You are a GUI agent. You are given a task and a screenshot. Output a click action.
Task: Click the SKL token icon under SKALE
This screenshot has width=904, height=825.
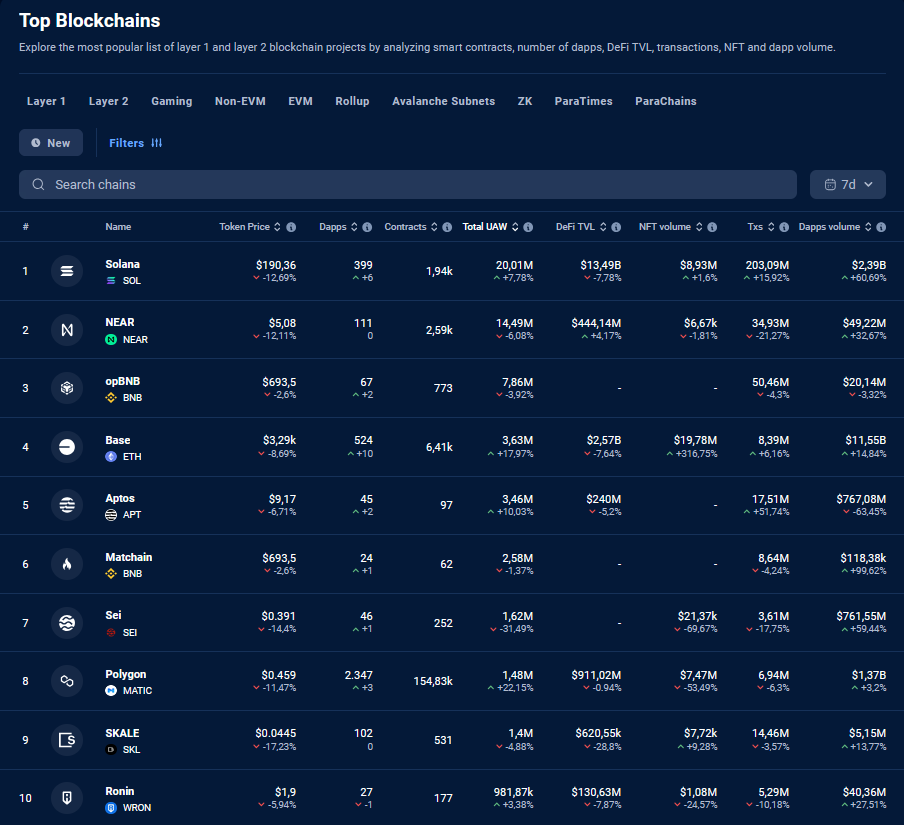tap(111, 749)
